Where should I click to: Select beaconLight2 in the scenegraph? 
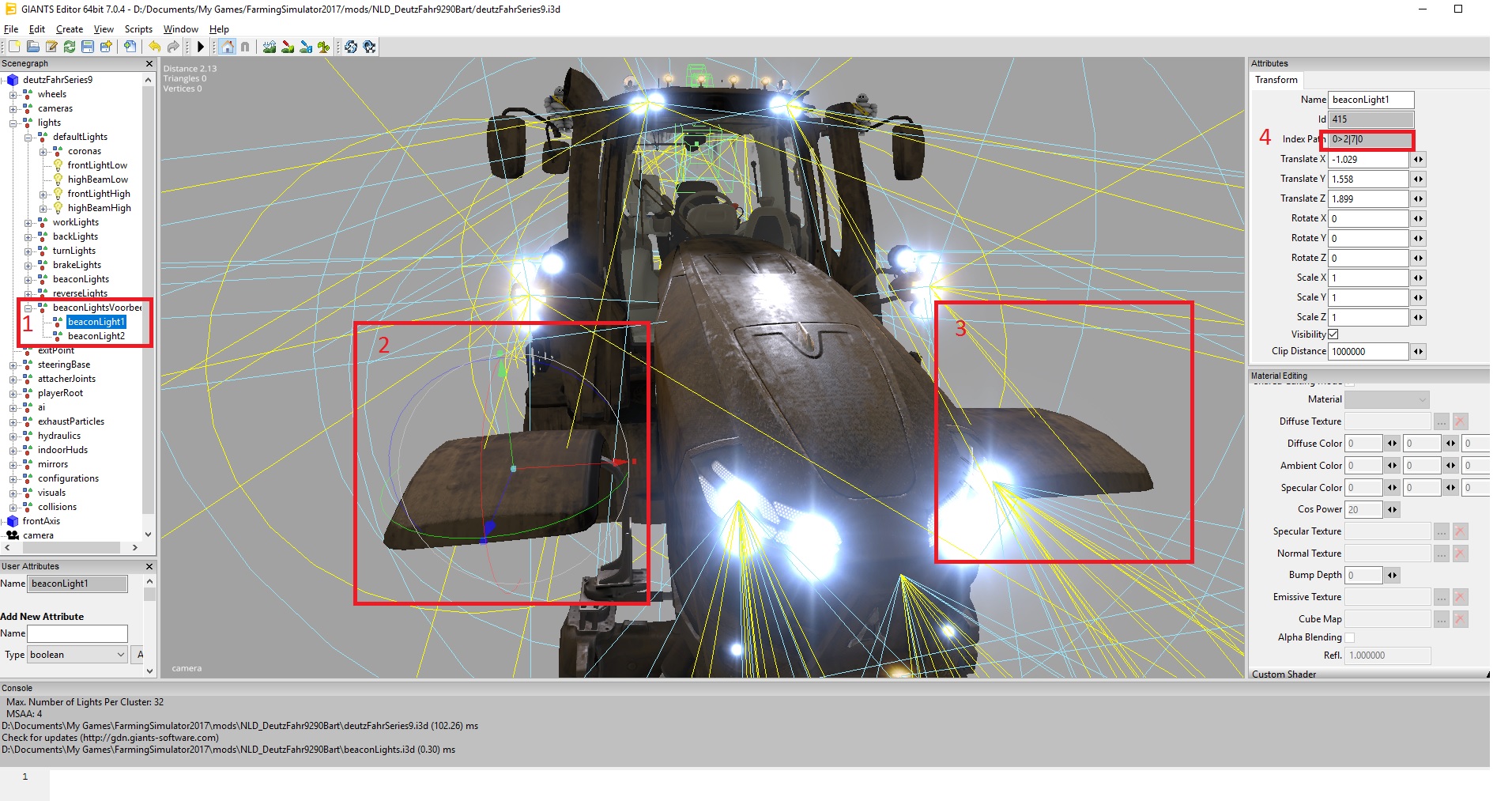tap(96, 336)
